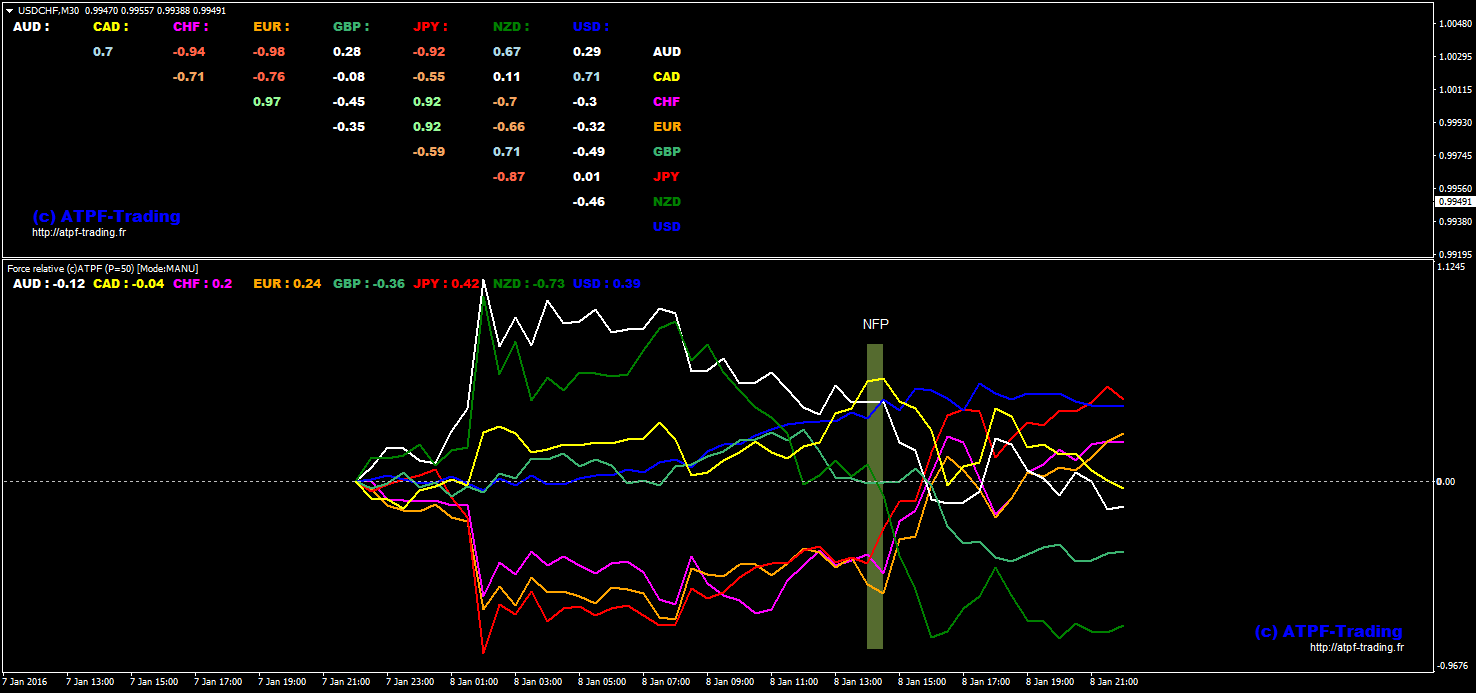Viewport: 1476px width, 693px height.
Task: Click the EUR : 0.24 orange strength readout
Action: coord(287,284)
